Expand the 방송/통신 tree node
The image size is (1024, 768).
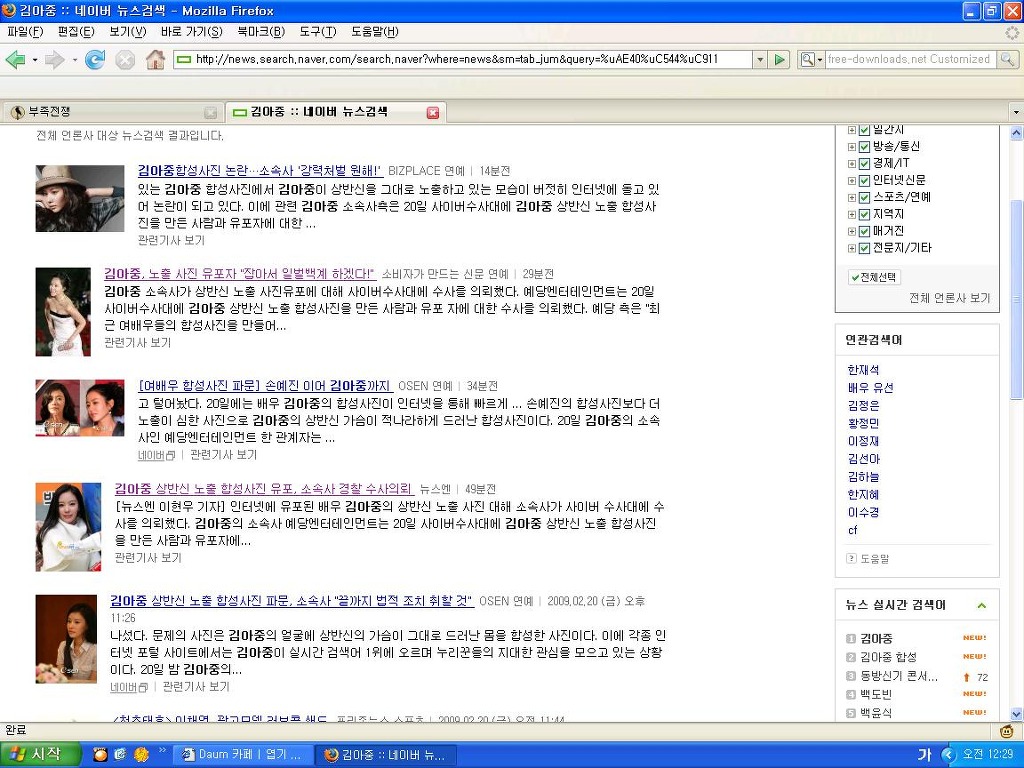tap(852, 147)
